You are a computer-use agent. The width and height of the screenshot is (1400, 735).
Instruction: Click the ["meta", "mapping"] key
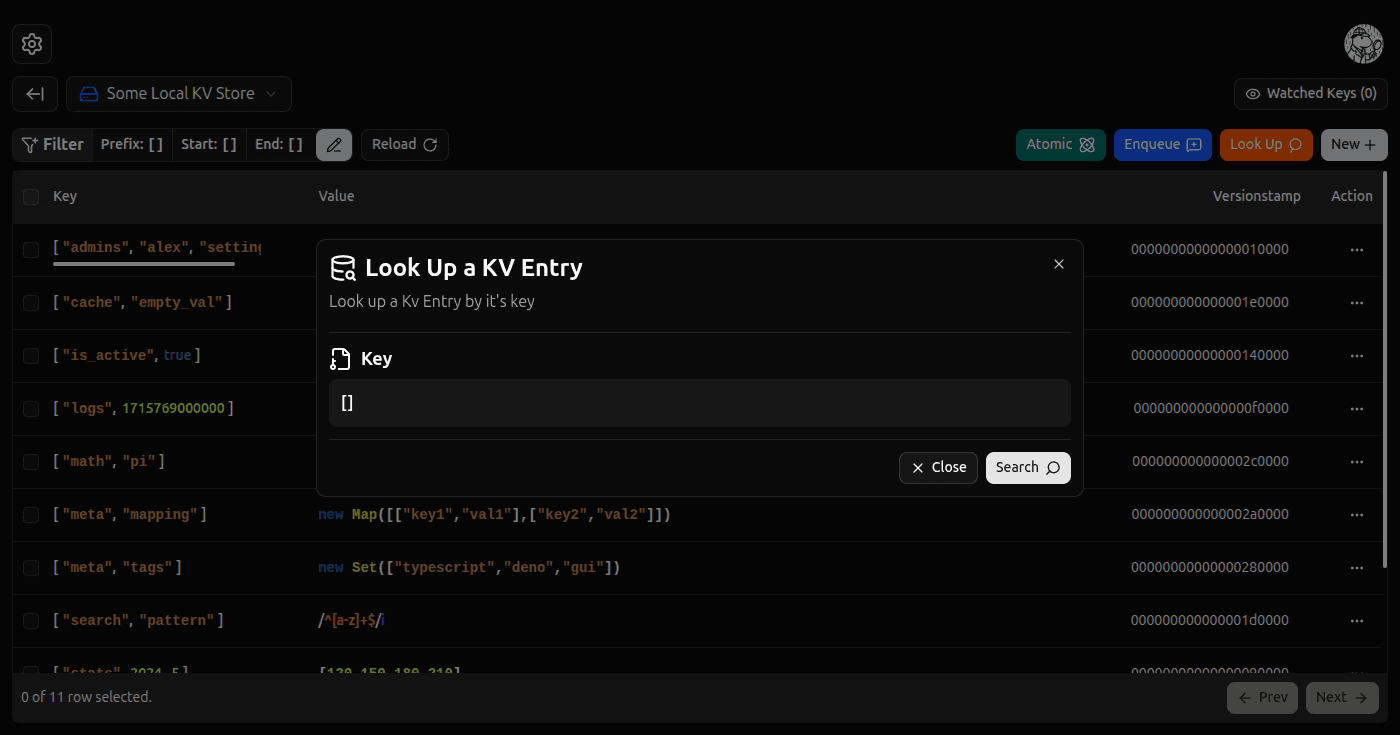(130, 515)
